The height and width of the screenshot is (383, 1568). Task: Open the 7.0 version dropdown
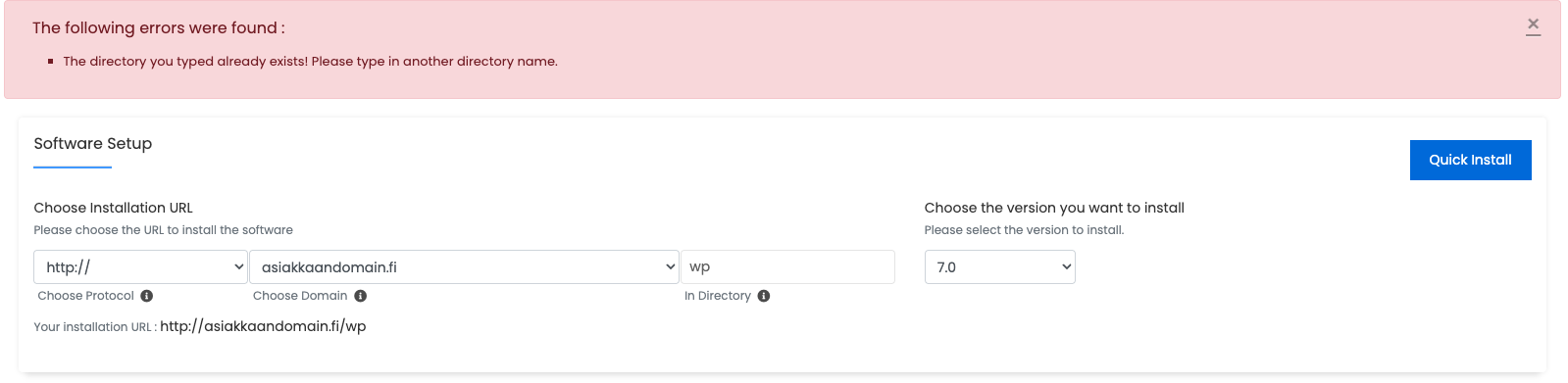(x=999, y=266)
